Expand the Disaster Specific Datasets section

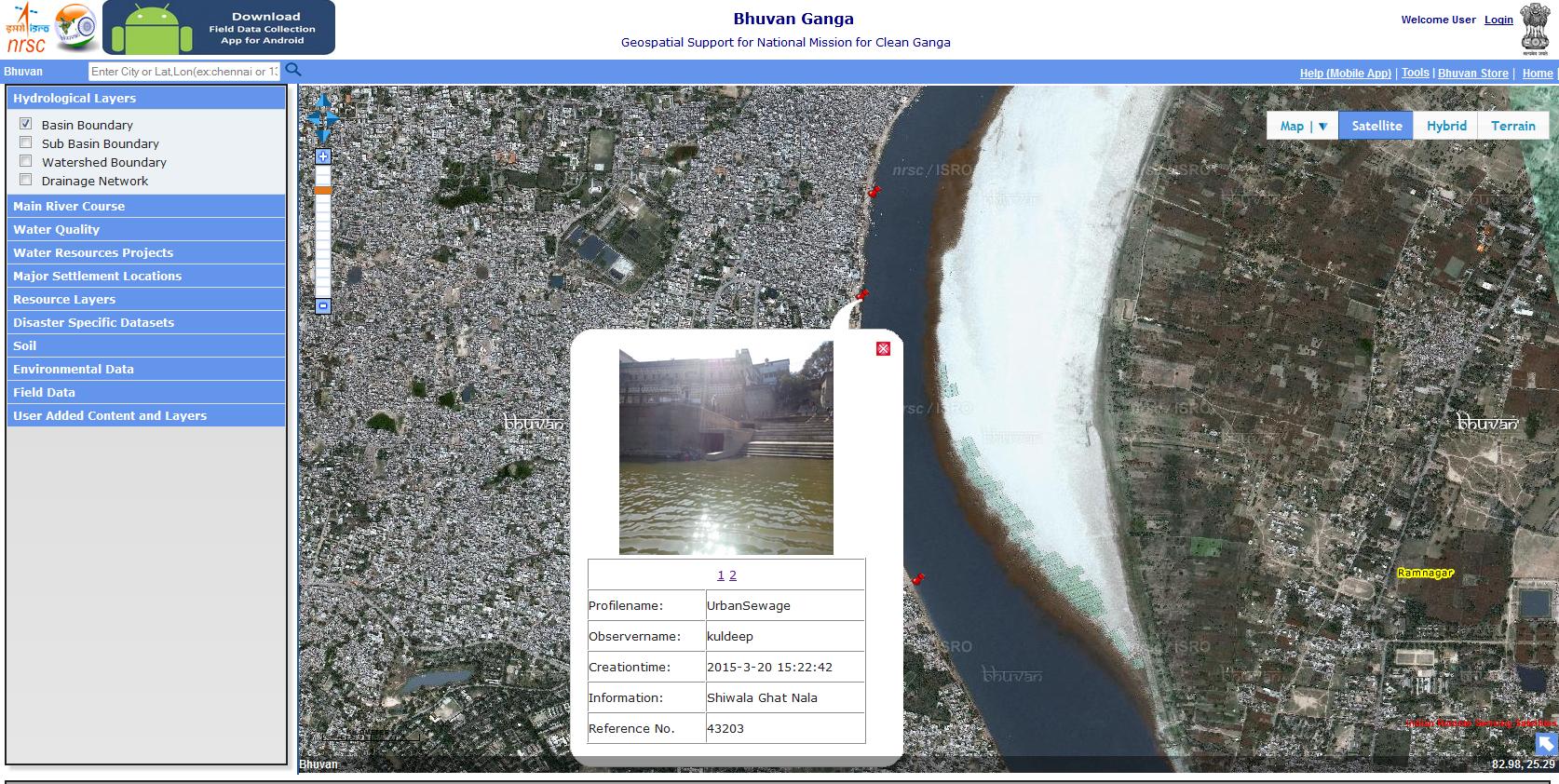click(x=146, y=322)
